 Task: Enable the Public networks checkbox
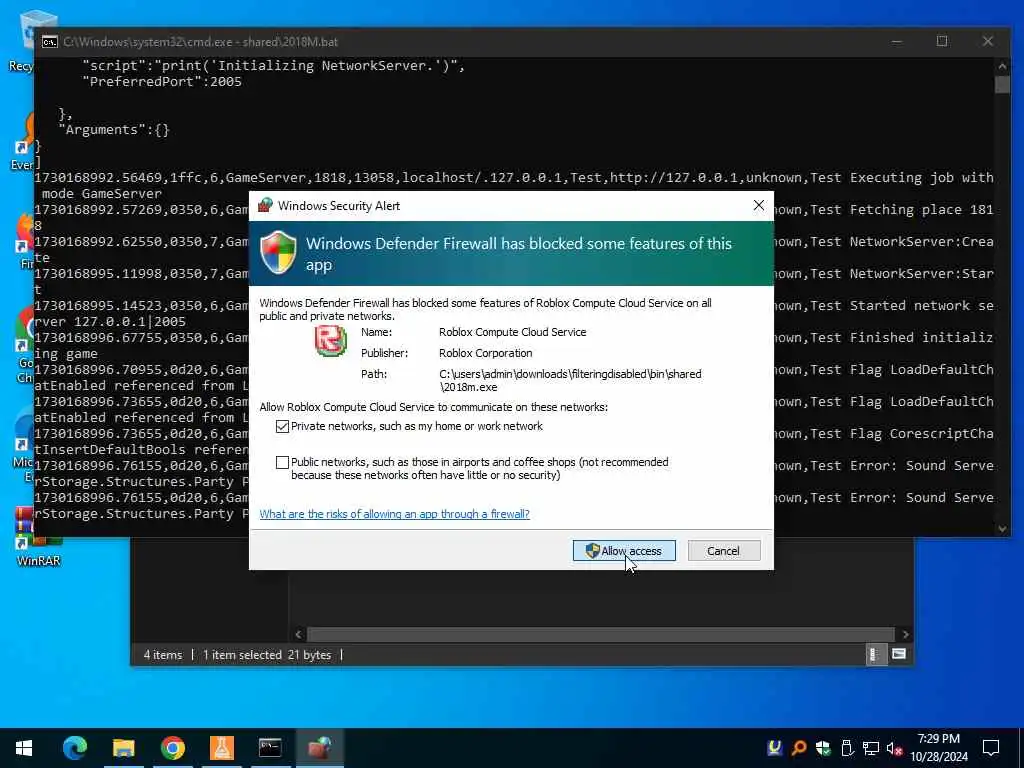coord(282,462)
